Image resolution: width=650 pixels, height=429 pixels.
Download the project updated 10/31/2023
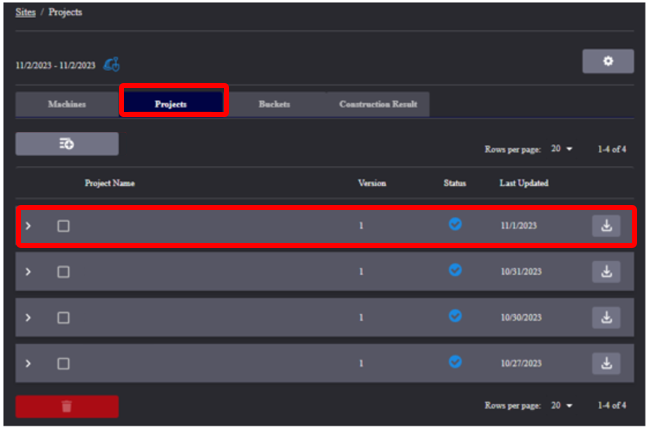606,271
